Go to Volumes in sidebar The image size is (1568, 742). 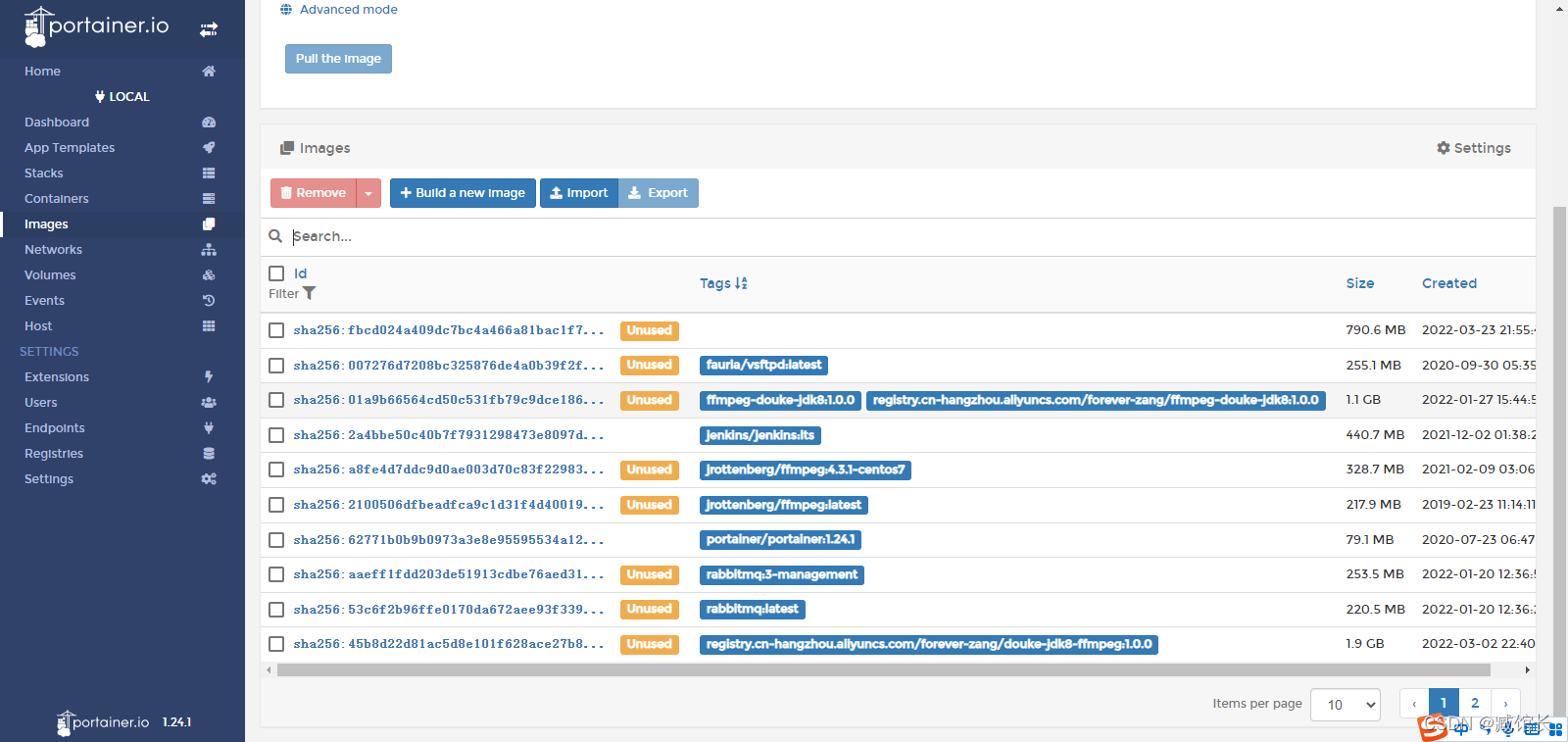pos(50,274)
